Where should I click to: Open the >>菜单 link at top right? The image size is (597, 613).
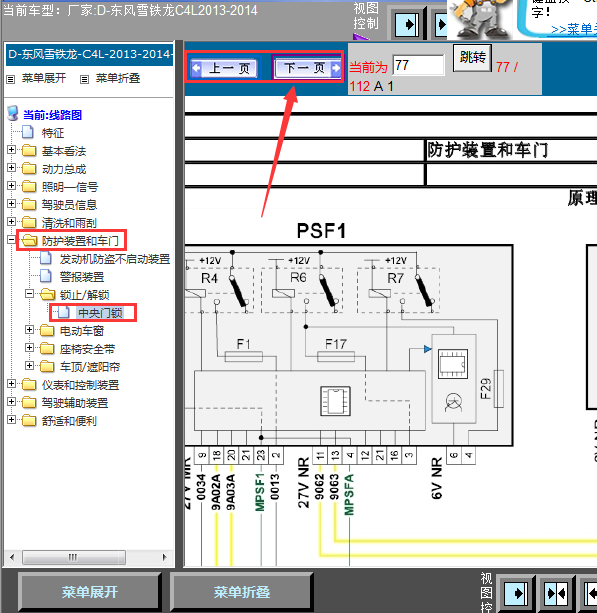(x=574, y=29)
